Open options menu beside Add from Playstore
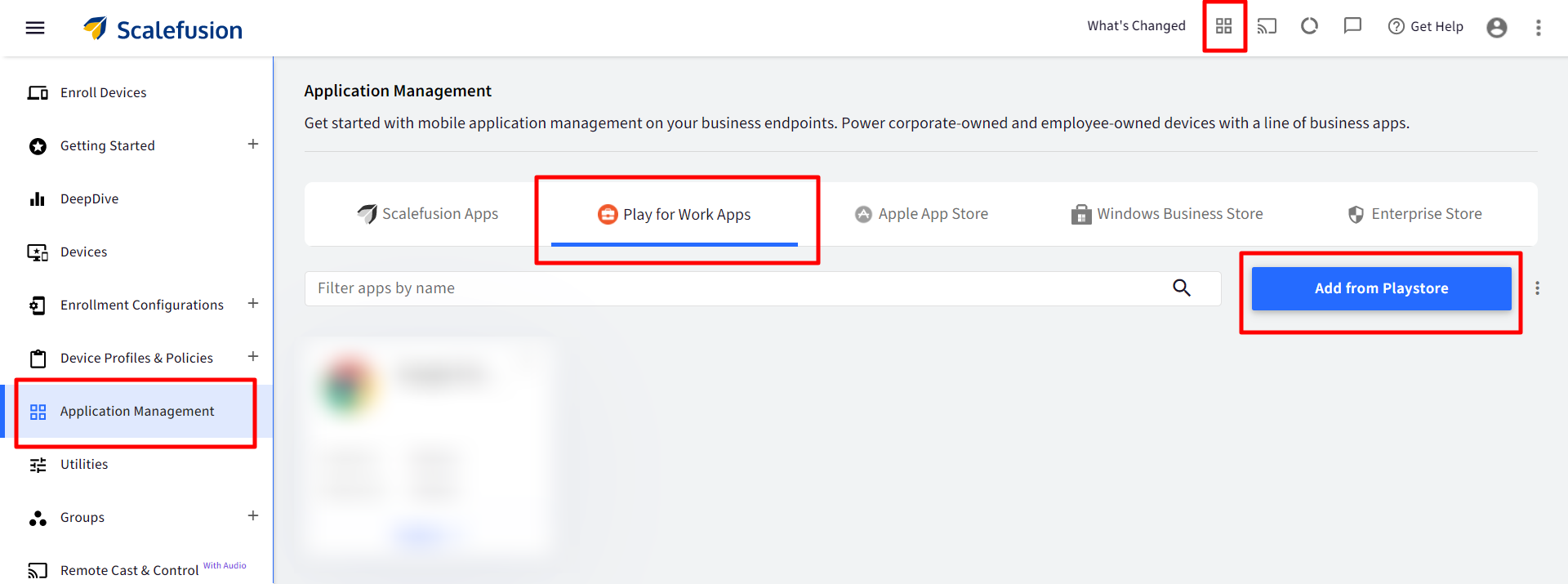Screen dimensions: 1568x584 [1537, 288]
